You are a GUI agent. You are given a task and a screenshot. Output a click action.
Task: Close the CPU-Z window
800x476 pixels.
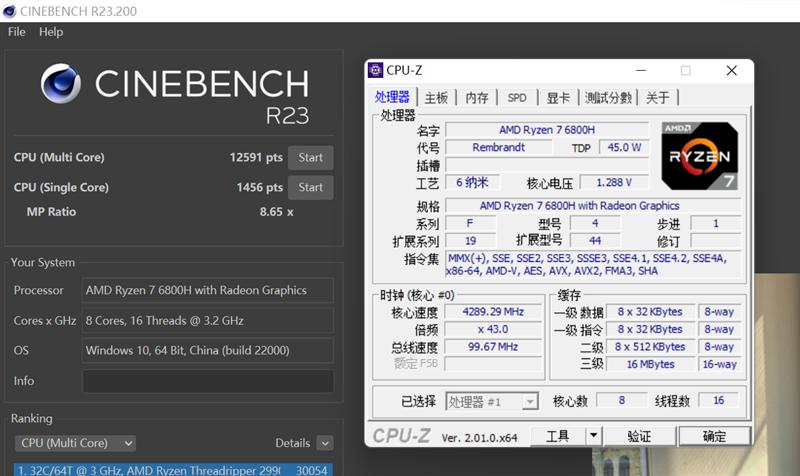(731, 70)
